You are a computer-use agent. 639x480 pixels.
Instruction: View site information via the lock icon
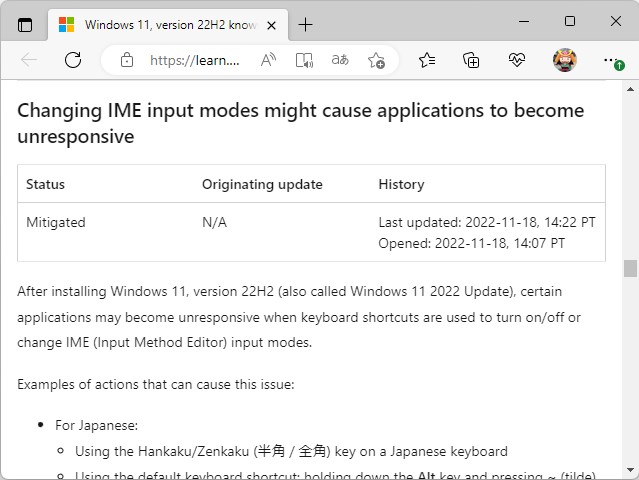coord(127,60)
